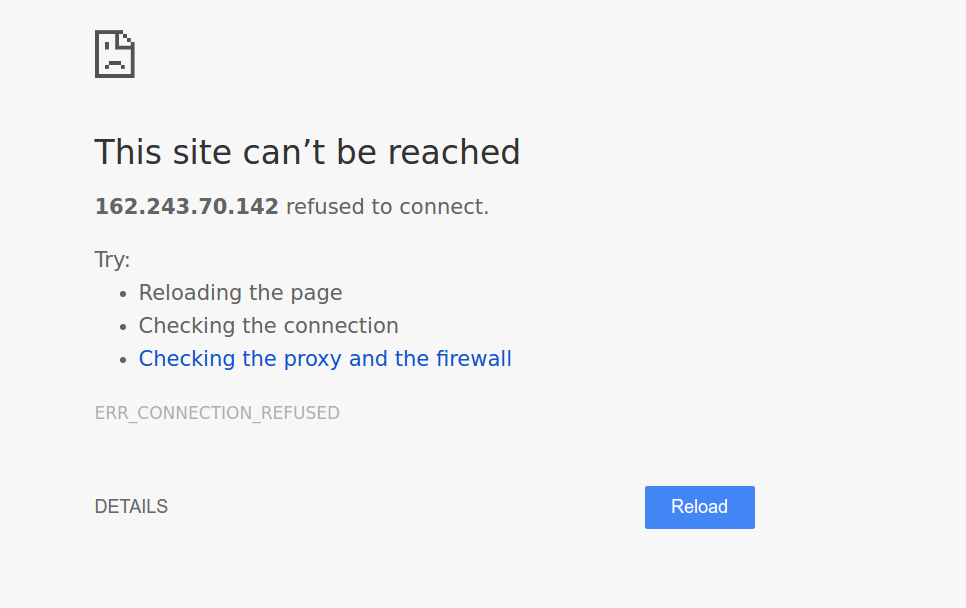Click the word reached in heading

454,152
